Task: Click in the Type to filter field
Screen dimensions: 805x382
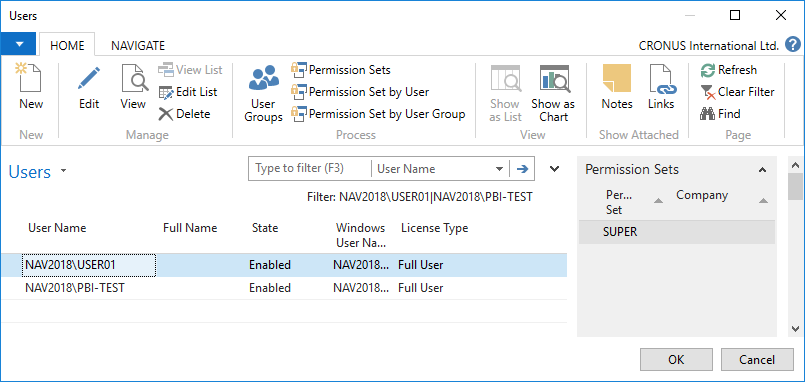Action: pos(310,168)
